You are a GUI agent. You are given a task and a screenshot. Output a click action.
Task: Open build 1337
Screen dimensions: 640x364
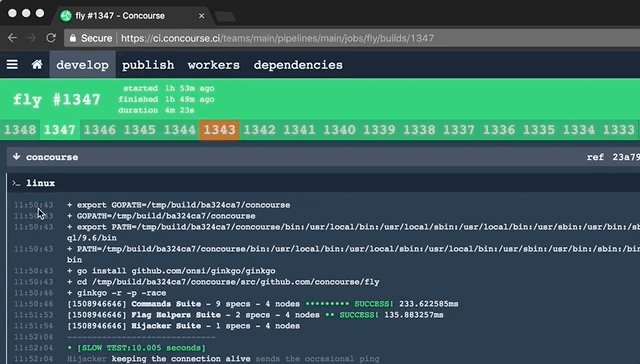pyautogui.click(x=459, y=130)
